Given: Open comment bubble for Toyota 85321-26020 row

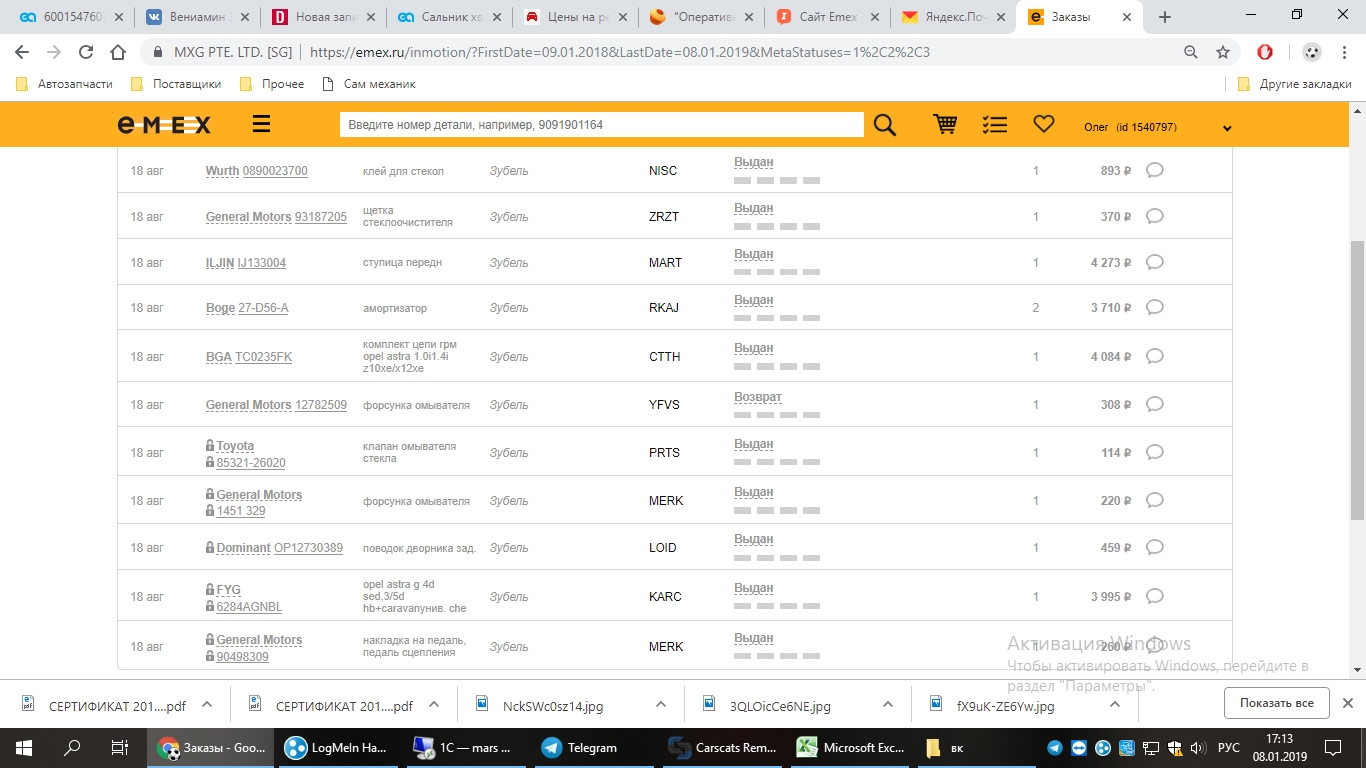Looking at the screenshot, I should (1154, 452).
